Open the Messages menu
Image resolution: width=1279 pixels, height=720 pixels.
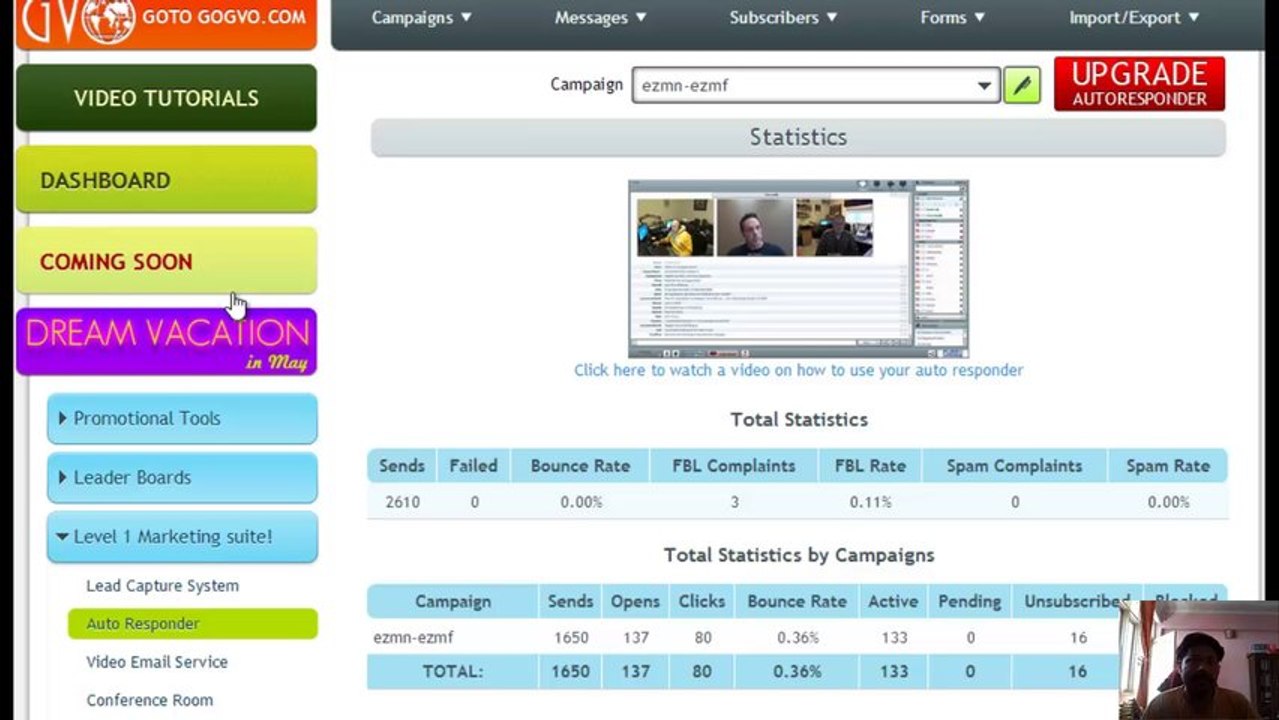(600, 17)
